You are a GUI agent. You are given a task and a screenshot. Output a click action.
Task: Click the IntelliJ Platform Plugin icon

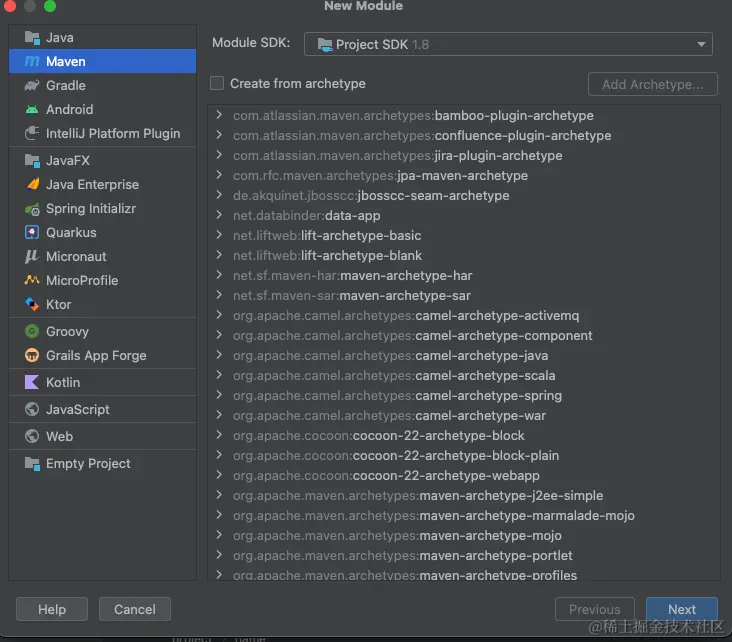click(32, 134)
